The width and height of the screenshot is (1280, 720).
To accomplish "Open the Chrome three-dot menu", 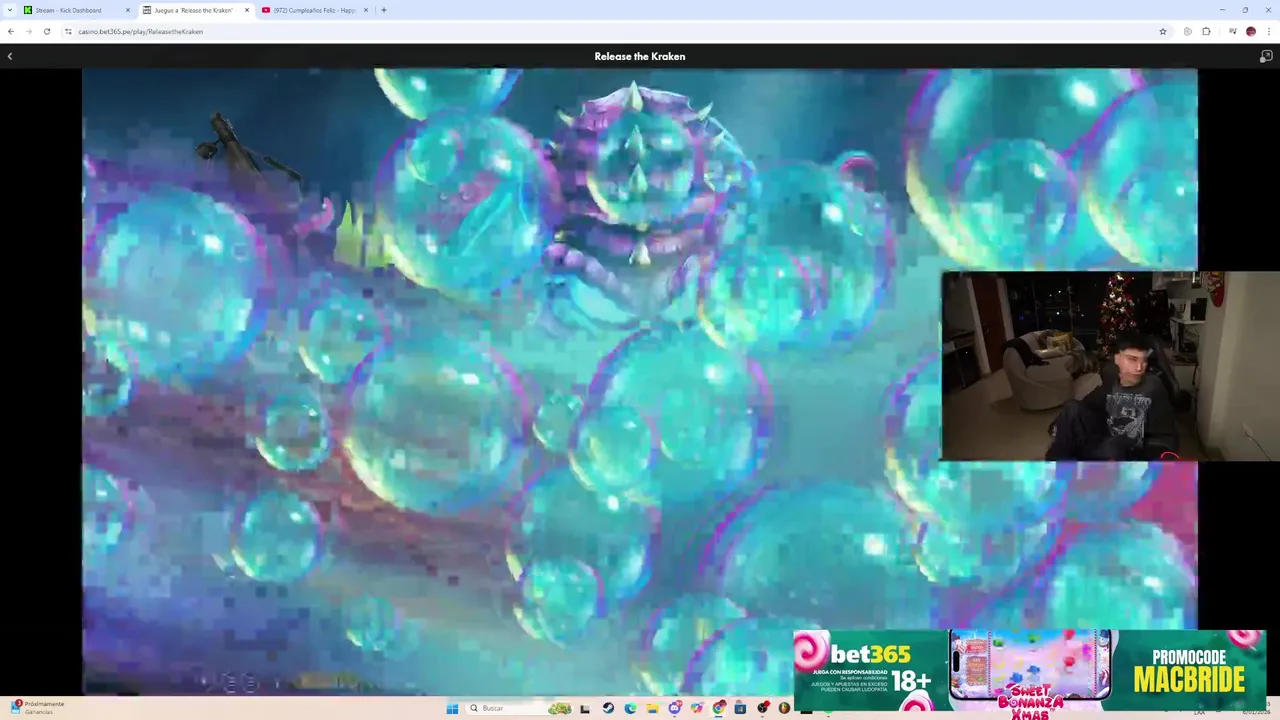I will (1269, 31).
